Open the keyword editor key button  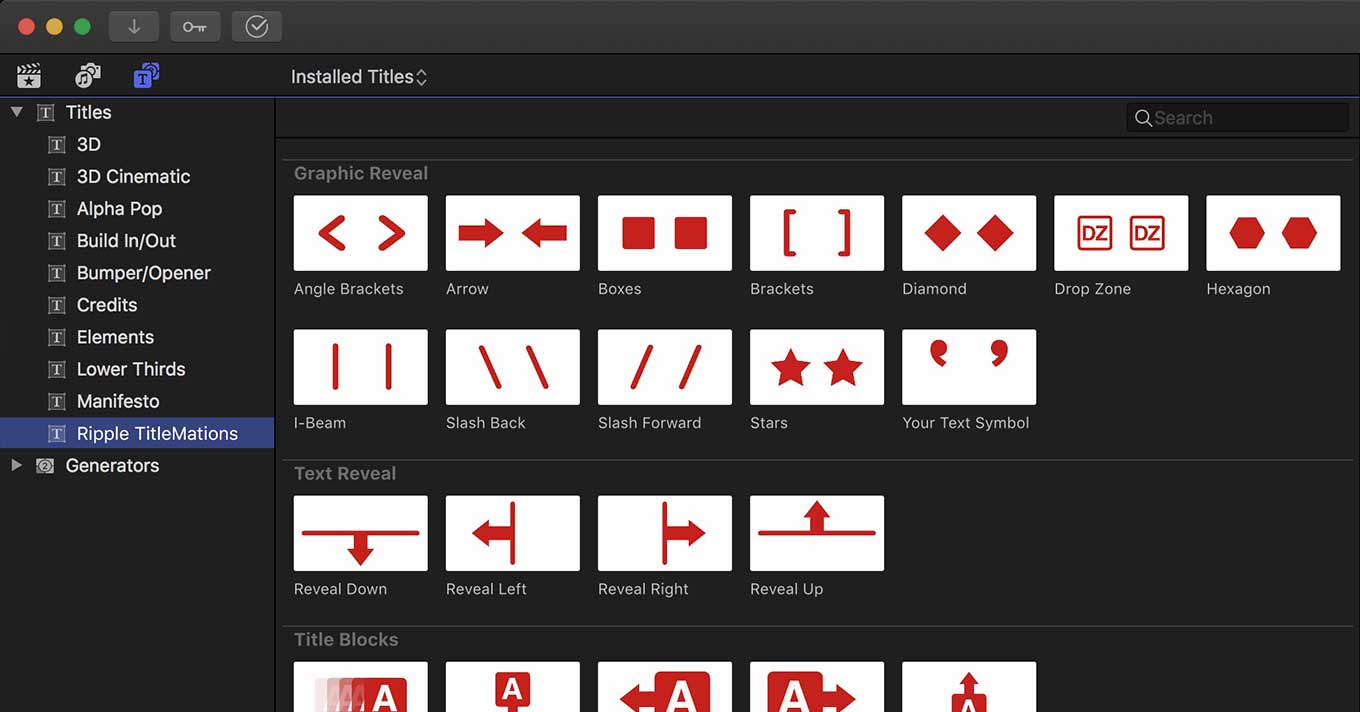pos(195,27)
